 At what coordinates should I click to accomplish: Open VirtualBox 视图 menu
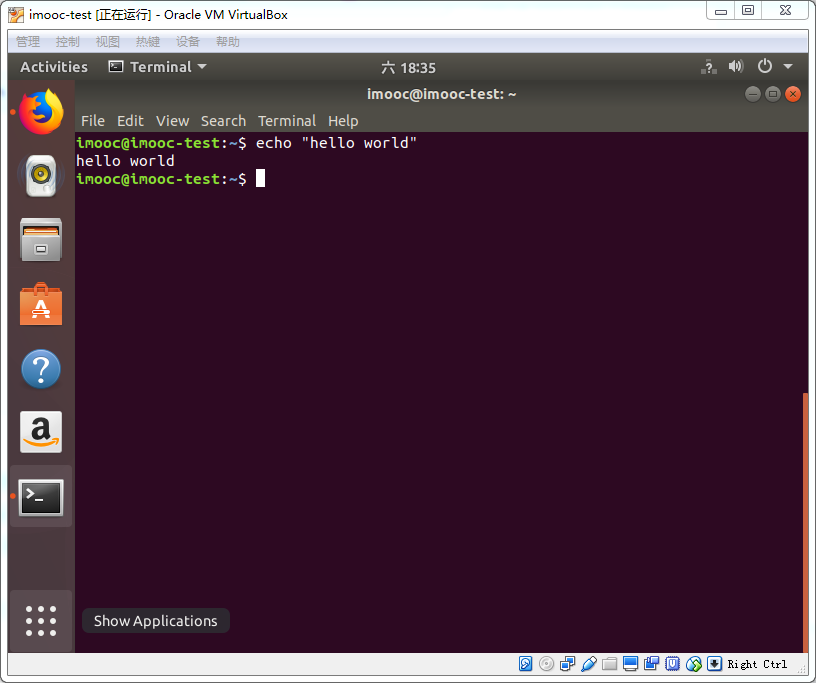(108, 42)
